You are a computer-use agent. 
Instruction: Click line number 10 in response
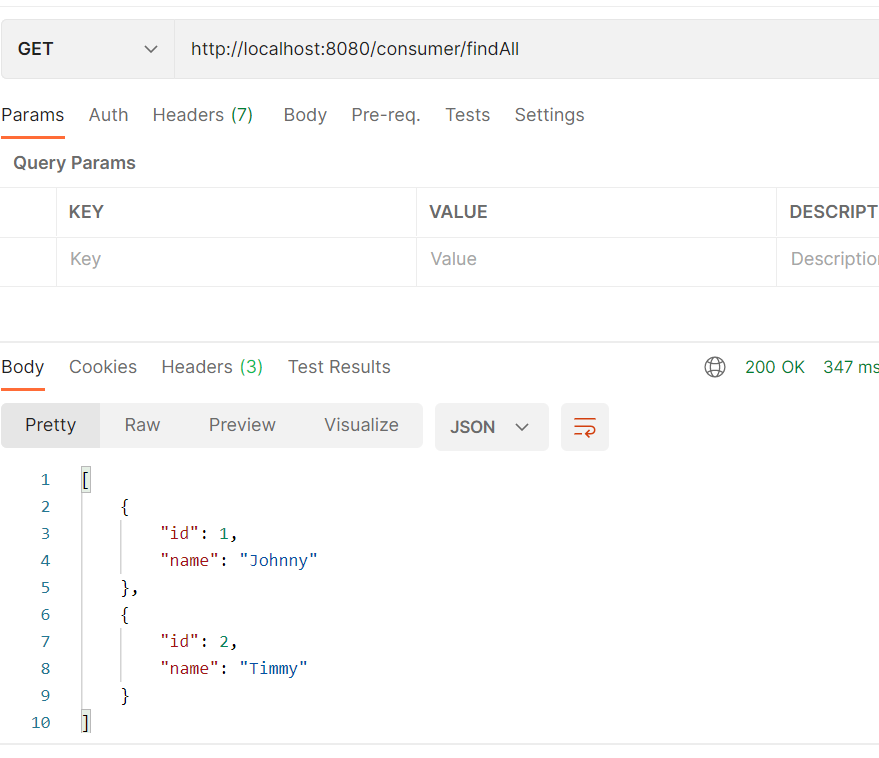coord(40,723)
